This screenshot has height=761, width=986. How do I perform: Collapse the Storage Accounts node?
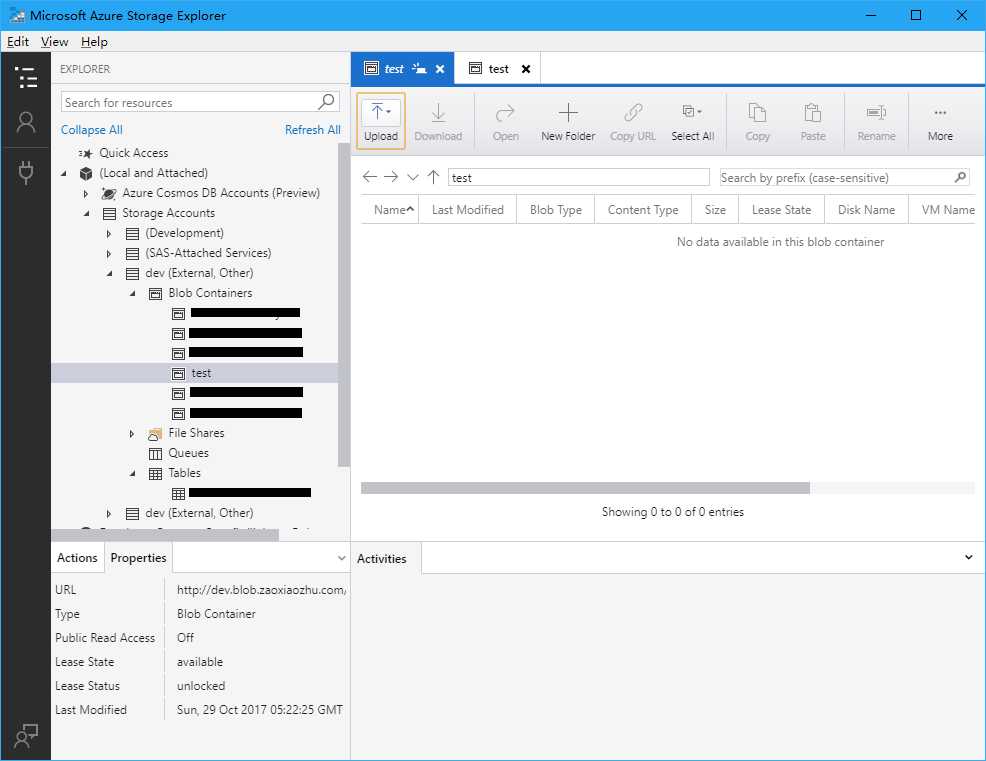[87, 213]
